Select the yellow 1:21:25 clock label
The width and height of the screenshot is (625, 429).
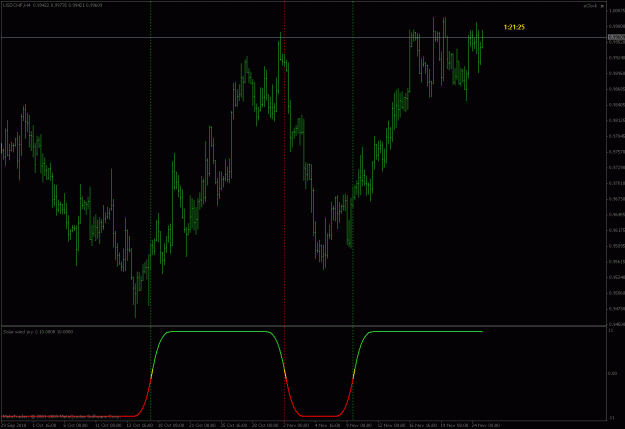pos(514,27)
